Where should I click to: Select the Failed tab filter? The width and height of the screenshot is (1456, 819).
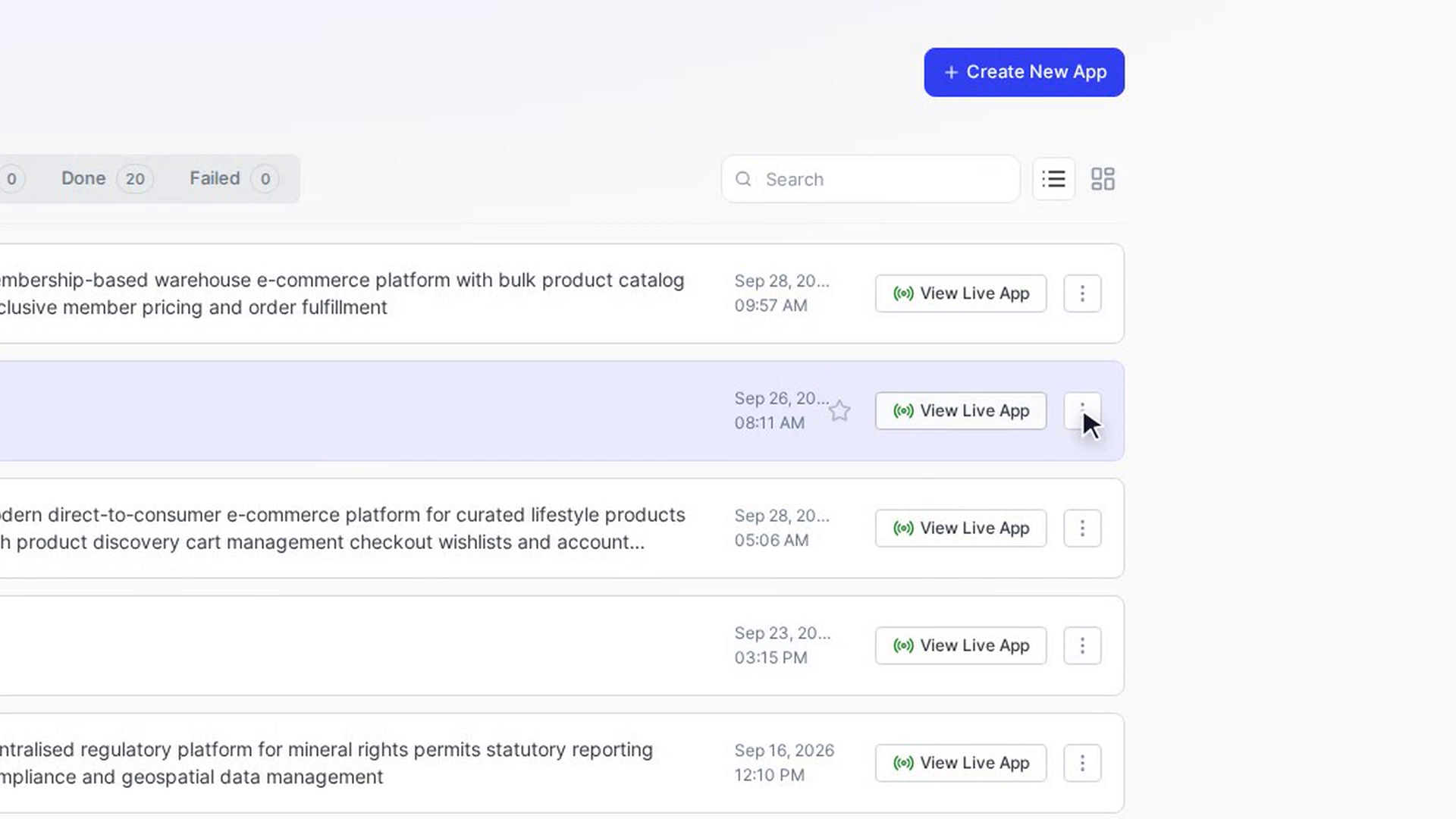234,179
